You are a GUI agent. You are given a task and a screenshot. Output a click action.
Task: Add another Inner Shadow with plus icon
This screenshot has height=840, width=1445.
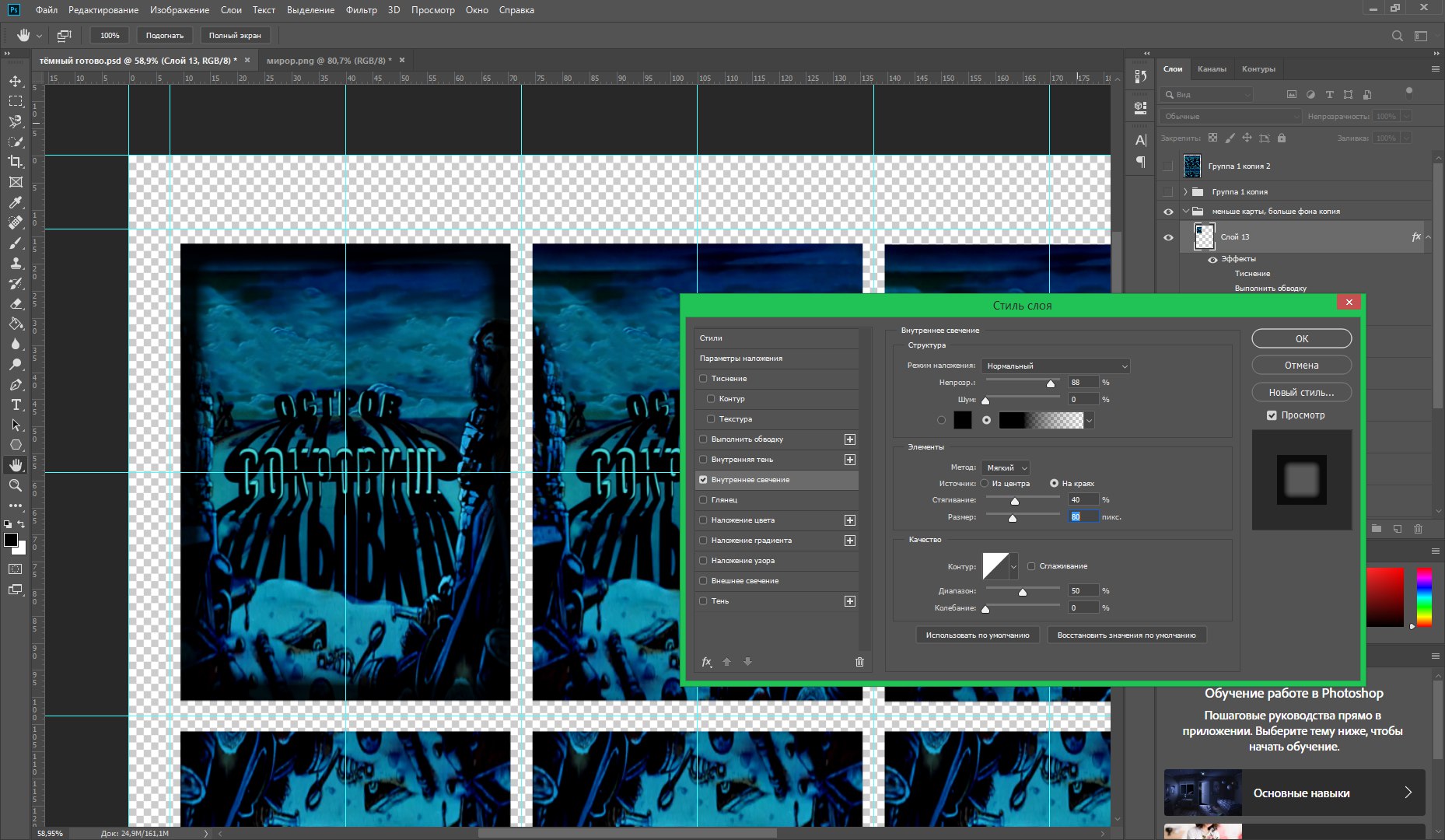850,460
